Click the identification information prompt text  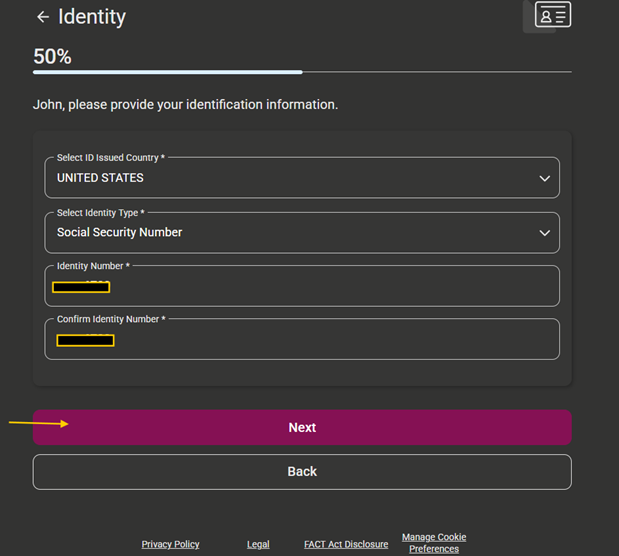186,105
